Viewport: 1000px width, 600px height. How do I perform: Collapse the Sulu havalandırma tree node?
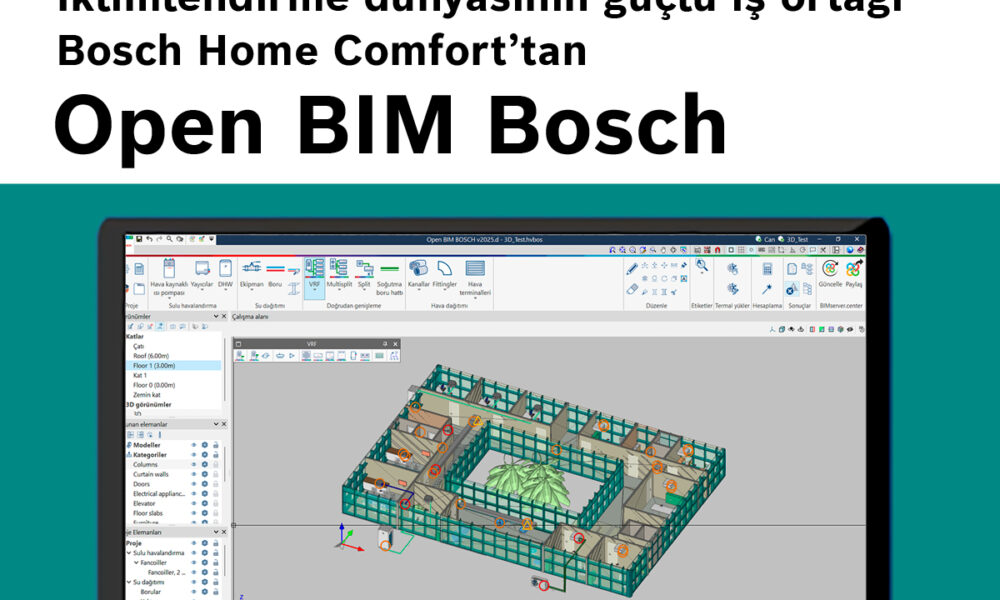click(129, 553)
